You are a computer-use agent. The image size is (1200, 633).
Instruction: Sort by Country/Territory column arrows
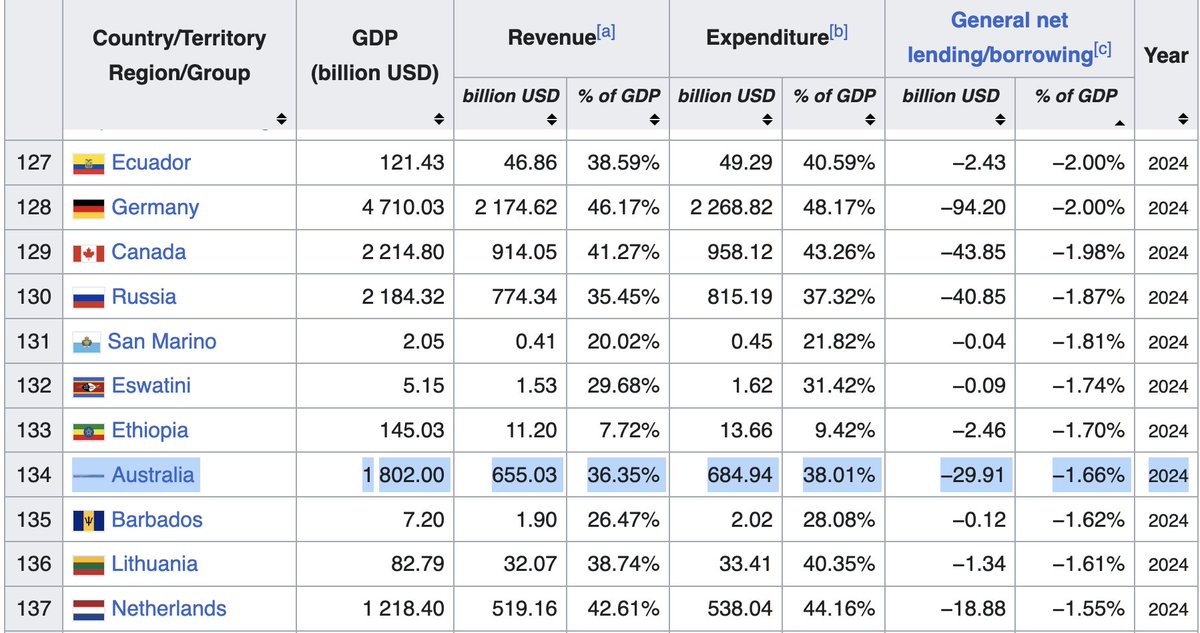click(x=281, y=120)
